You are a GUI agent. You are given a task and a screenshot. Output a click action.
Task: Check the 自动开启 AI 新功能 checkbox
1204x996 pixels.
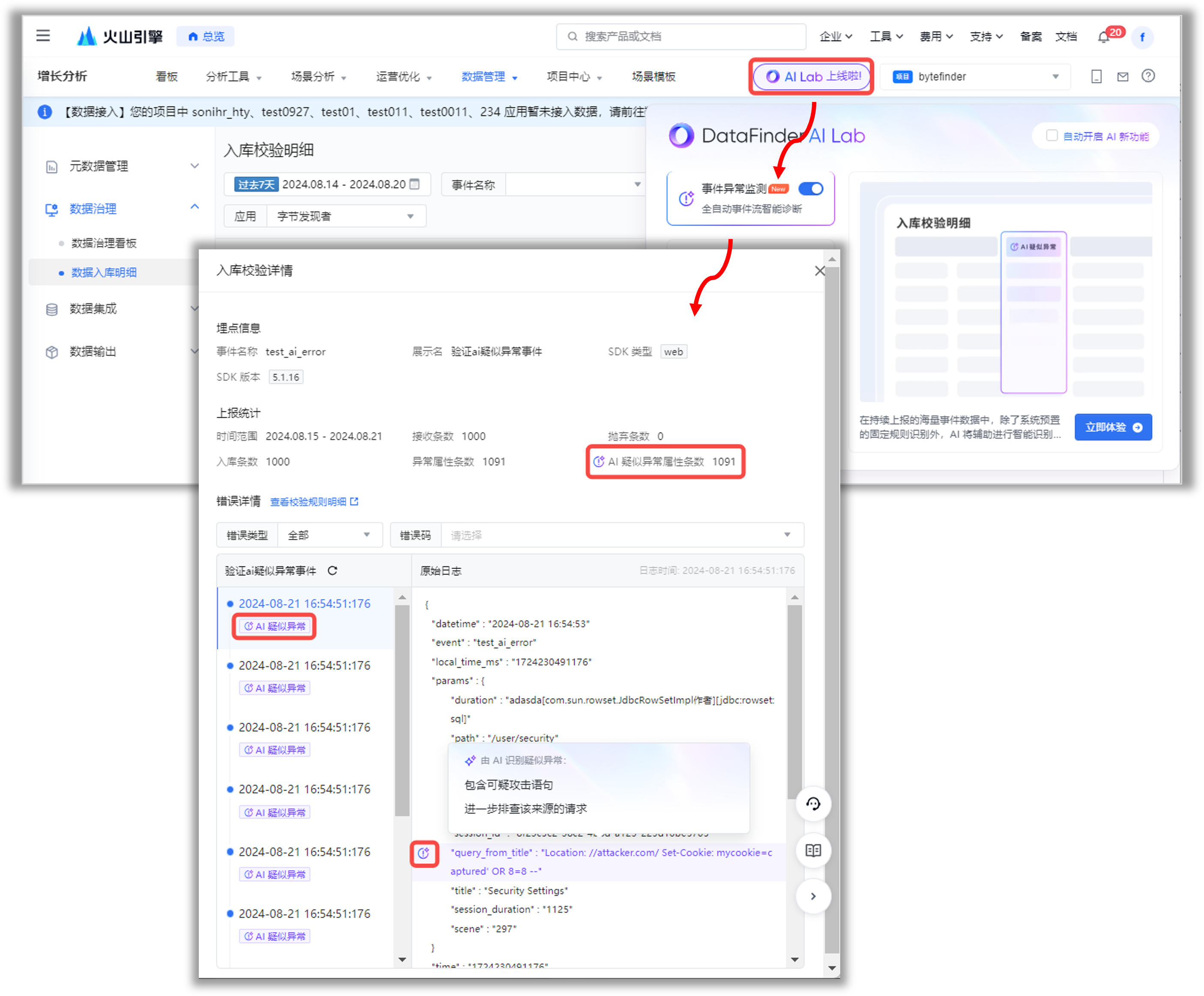pyautogui.click(x=1051, y=136)
